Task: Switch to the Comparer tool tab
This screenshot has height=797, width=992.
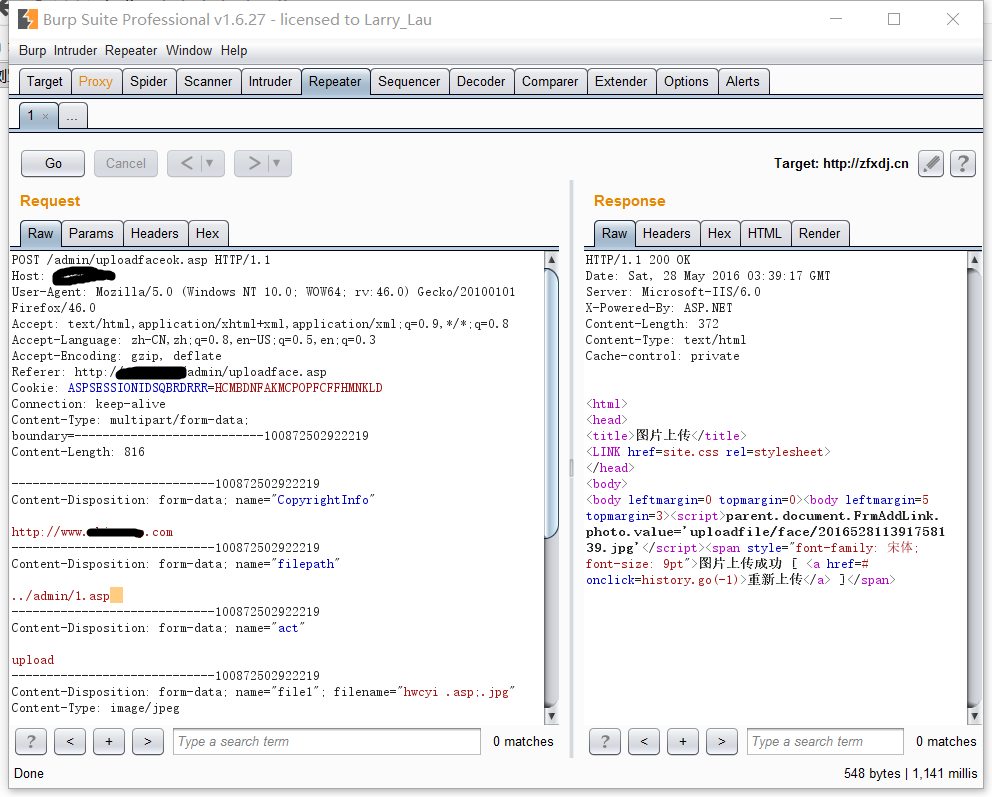Action: [550, 82]
